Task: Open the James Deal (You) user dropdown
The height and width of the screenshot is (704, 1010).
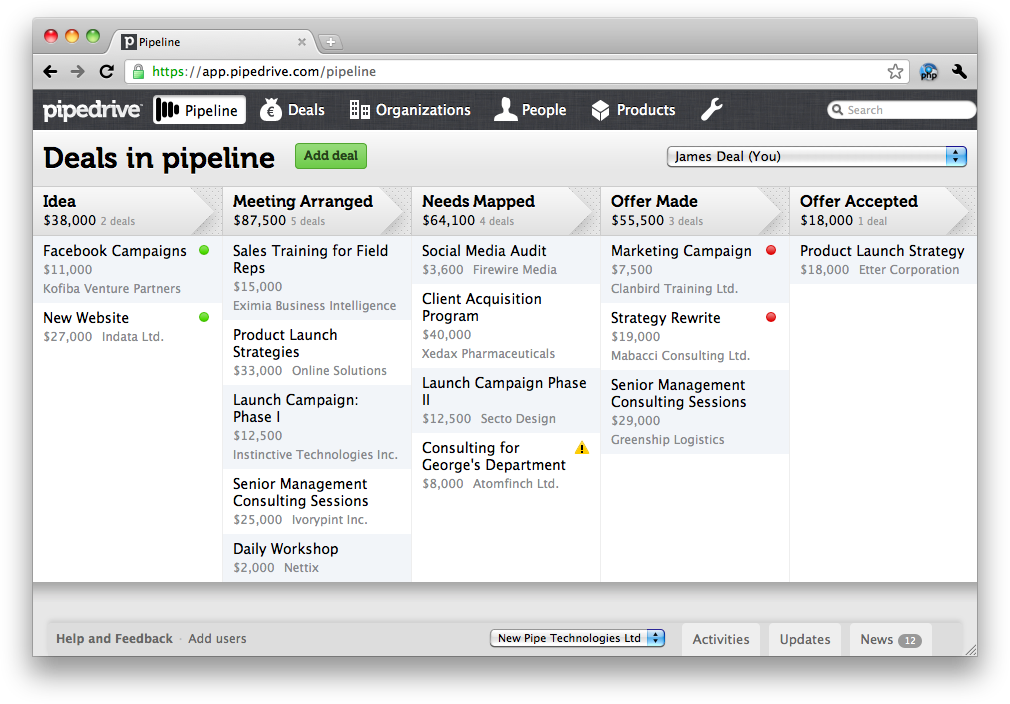Action: point(817,157)
